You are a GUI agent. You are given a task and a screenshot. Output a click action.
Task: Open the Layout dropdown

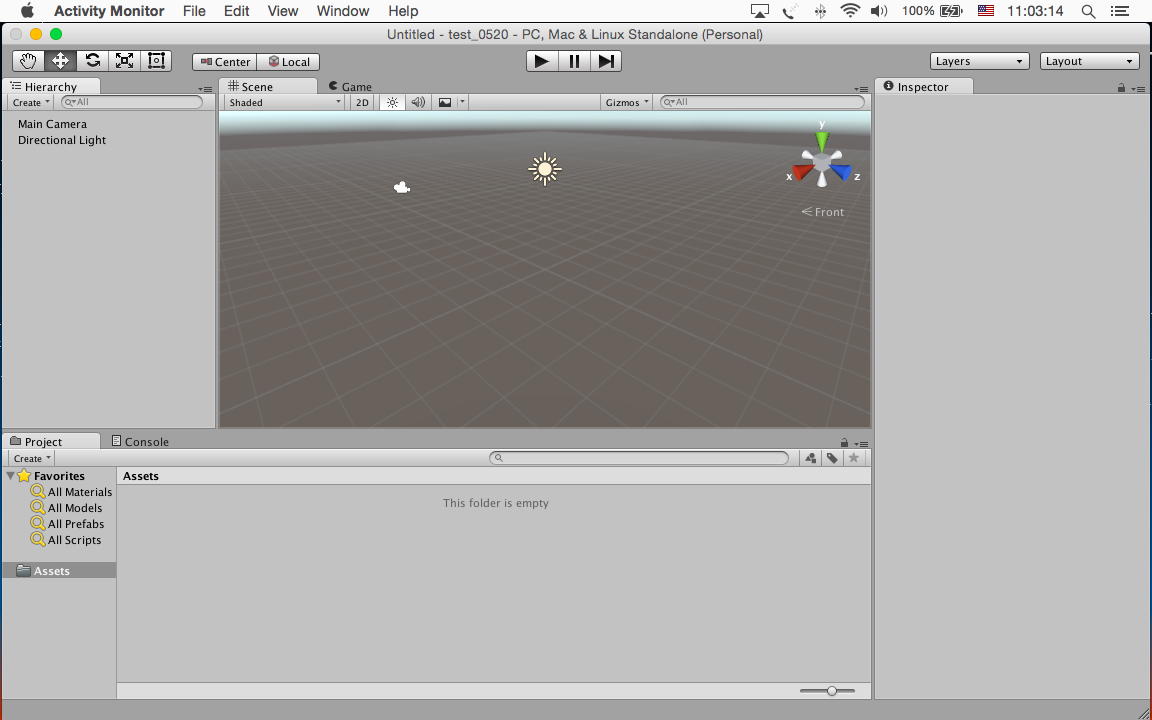click(x=1090, y=61)
